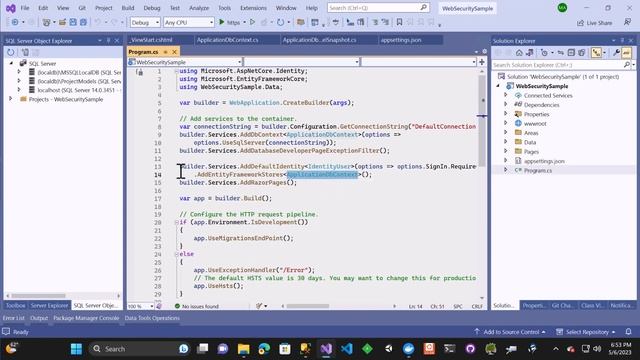640x360 pixels.
Task: Expand the Dependencies node
Action: [x=506, y=104]
